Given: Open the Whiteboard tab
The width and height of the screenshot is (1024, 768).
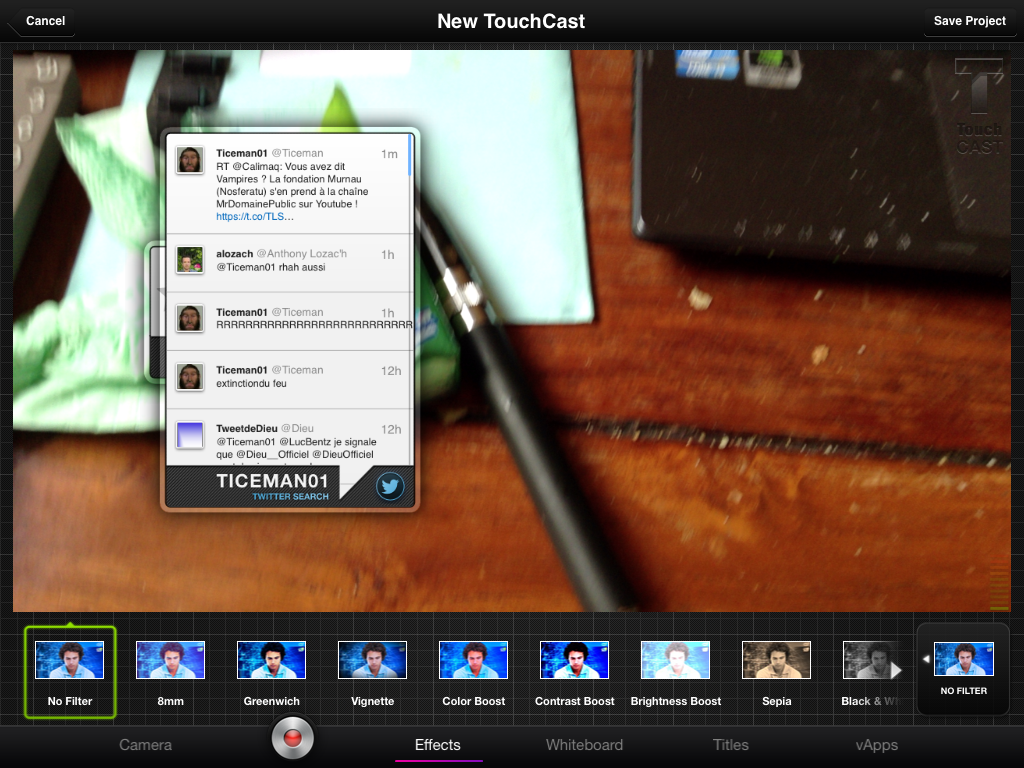Looking at the screenshot, I should coord(584,744).
